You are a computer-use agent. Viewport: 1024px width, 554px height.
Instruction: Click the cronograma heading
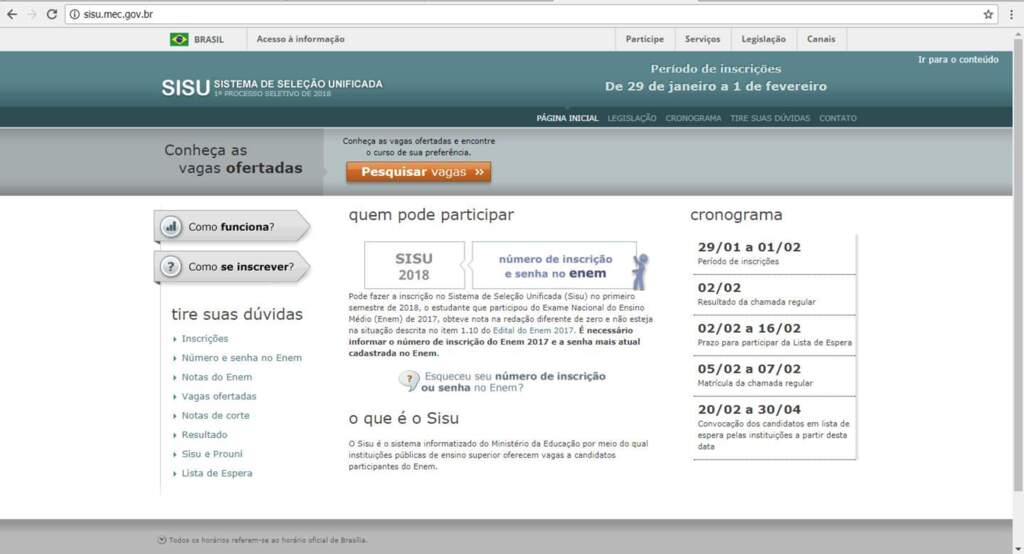click(736, 215)
